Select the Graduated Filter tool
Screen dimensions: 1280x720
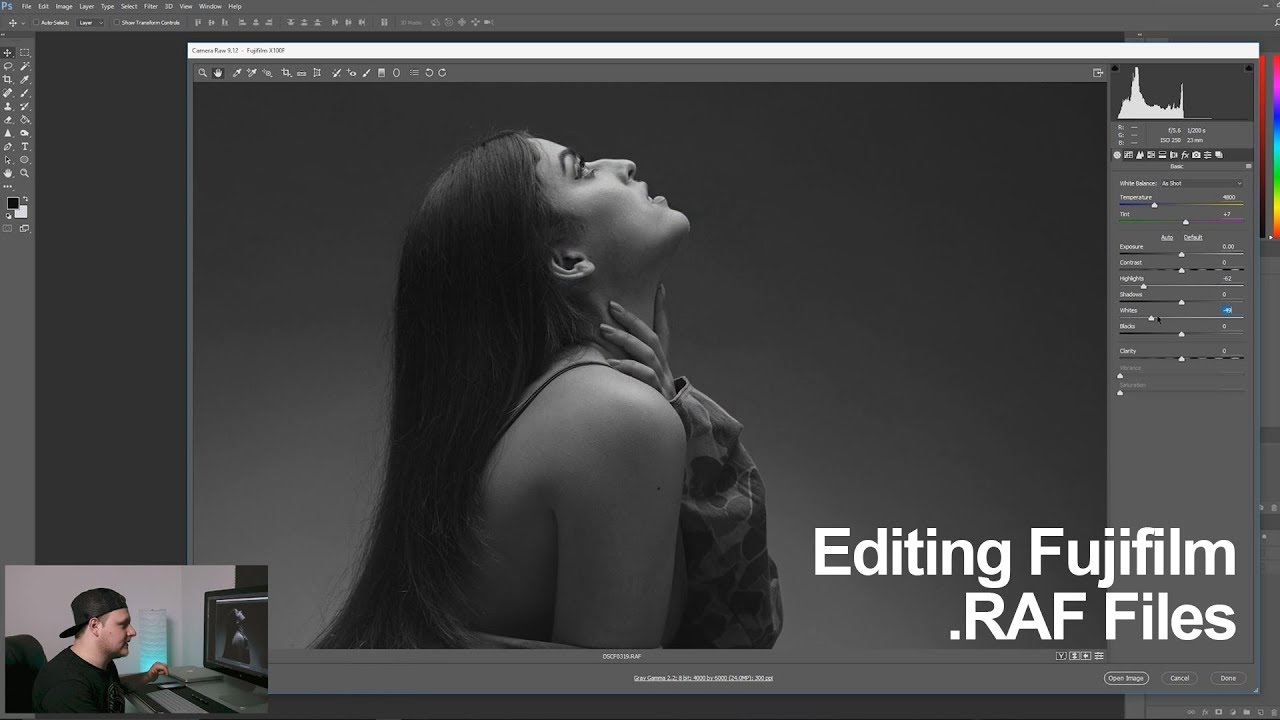(x=381, y=73)
